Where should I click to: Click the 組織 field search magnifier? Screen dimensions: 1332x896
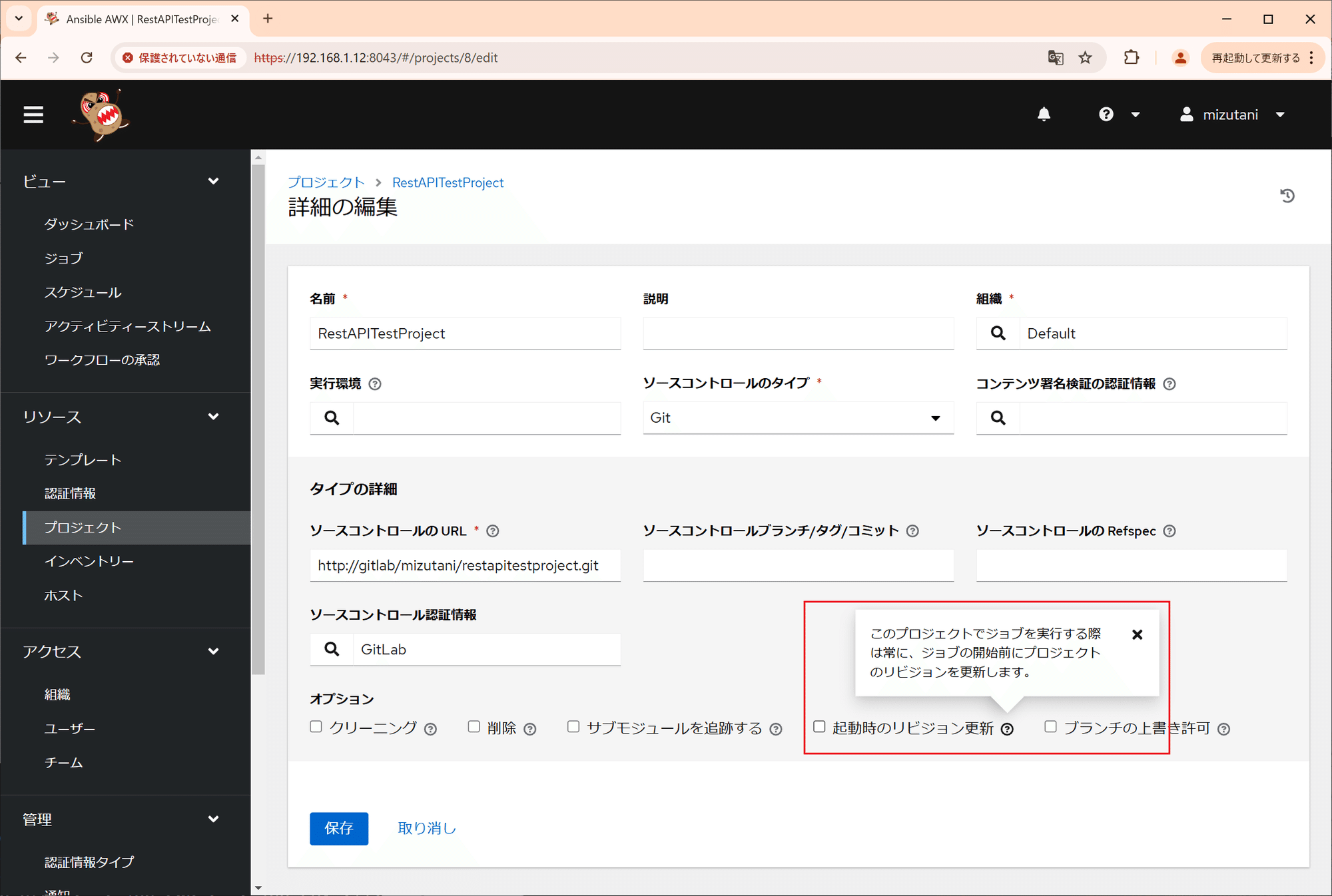(998, 333)
